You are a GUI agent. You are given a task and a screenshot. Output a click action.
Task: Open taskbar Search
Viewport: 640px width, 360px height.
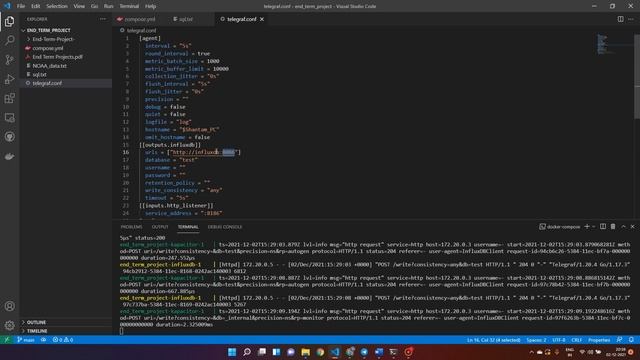click(x=247, y=352)
